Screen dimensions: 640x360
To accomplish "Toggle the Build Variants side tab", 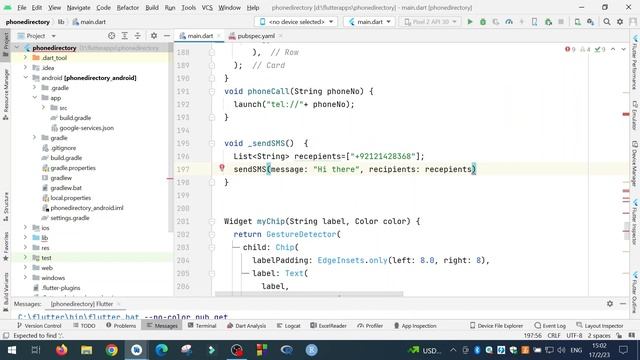I will click(x=6, y=292).
